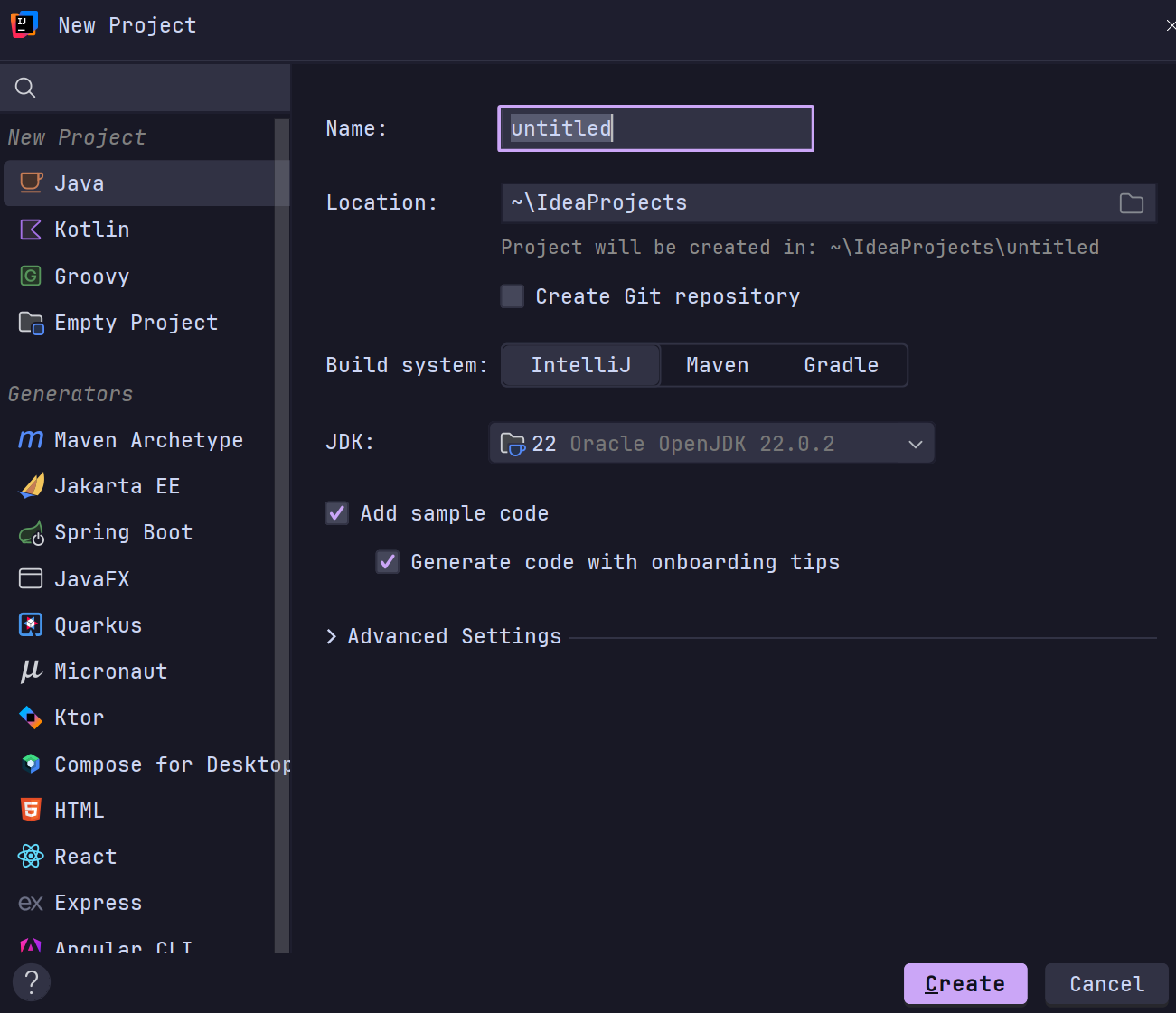Enable Create Git repository checkbox
Screen dimensions: 1176x1013
[513, 296]
